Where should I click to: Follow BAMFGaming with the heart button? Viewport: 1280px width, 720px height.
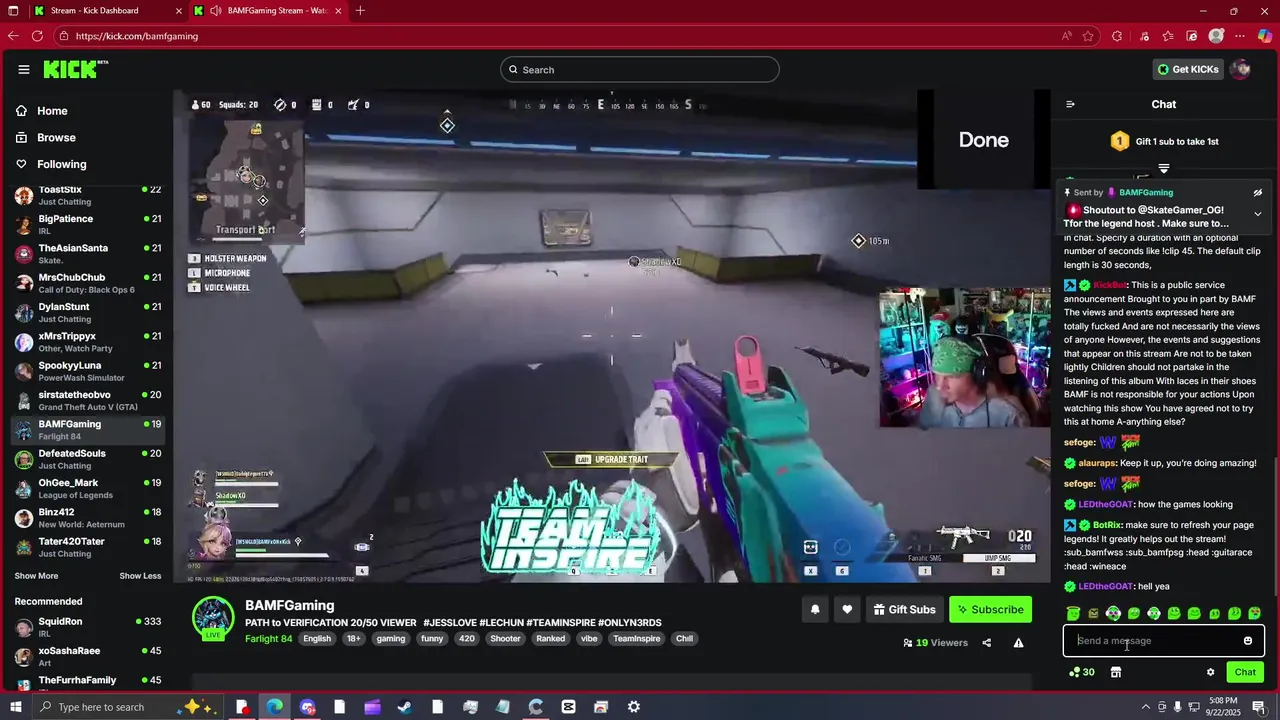coord(847,609)
